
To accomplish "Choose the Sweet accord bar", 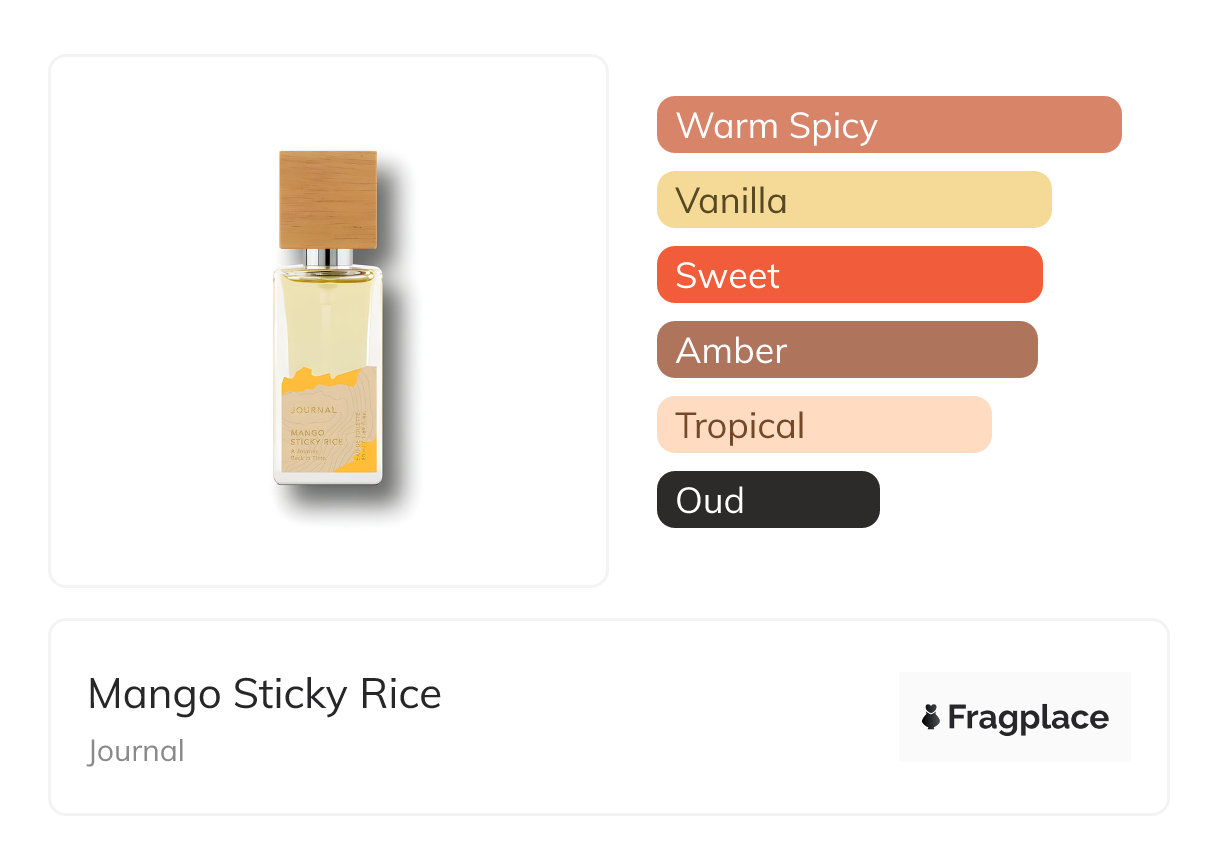I will pos(849,275).
